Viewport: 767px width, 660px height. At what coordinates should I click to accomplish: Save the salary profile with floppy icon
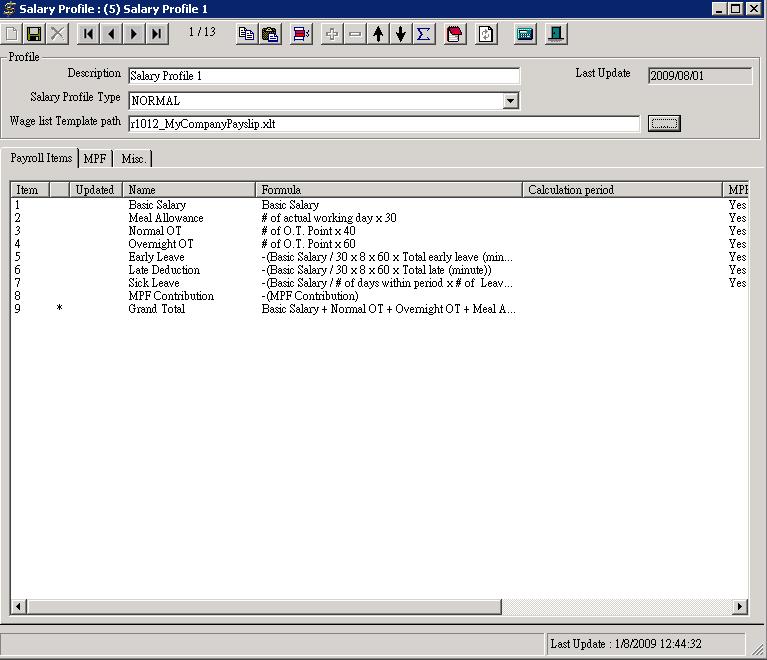click(34, 34)
